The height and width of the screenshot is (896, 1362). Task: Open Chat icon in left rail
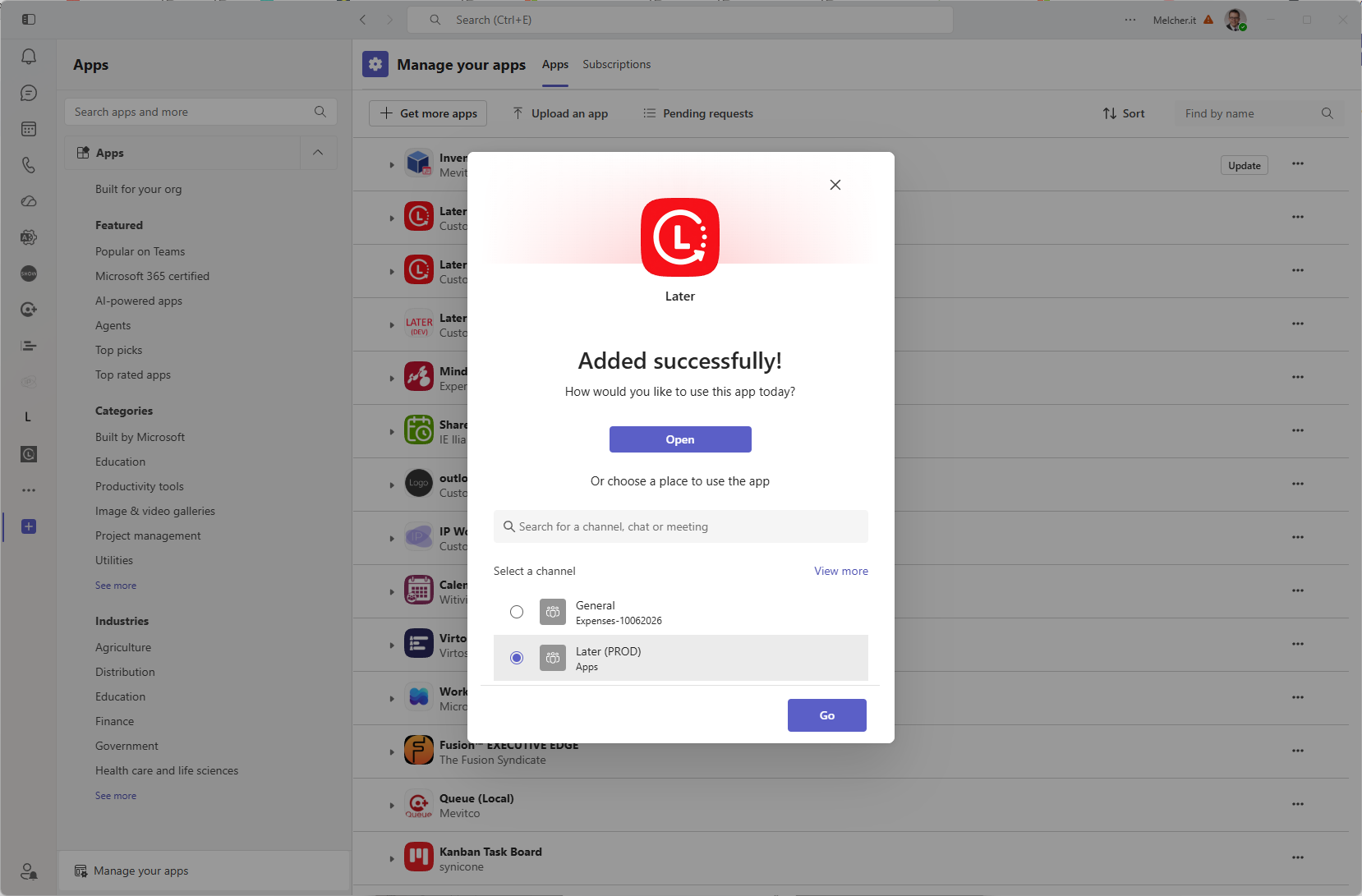[29, 93]
